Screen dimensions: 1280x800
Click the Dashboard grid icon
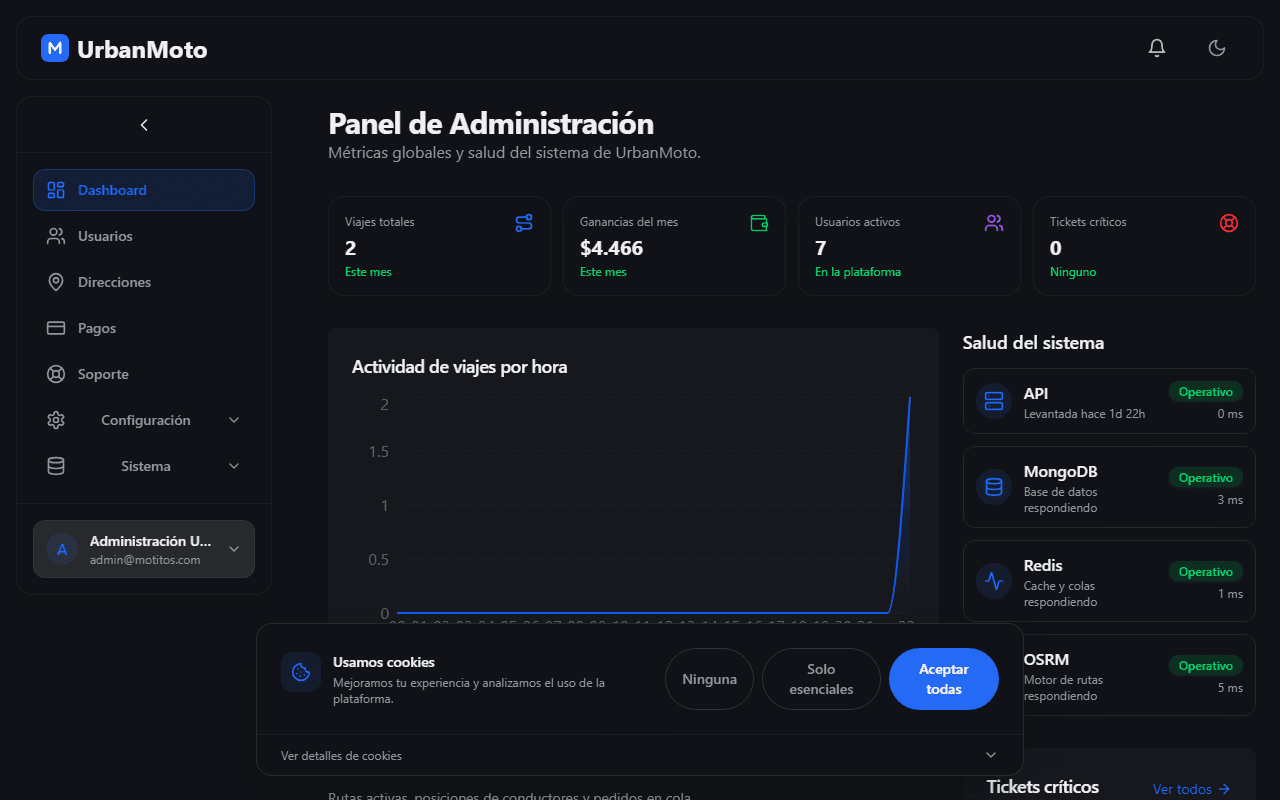click(56, 190)
